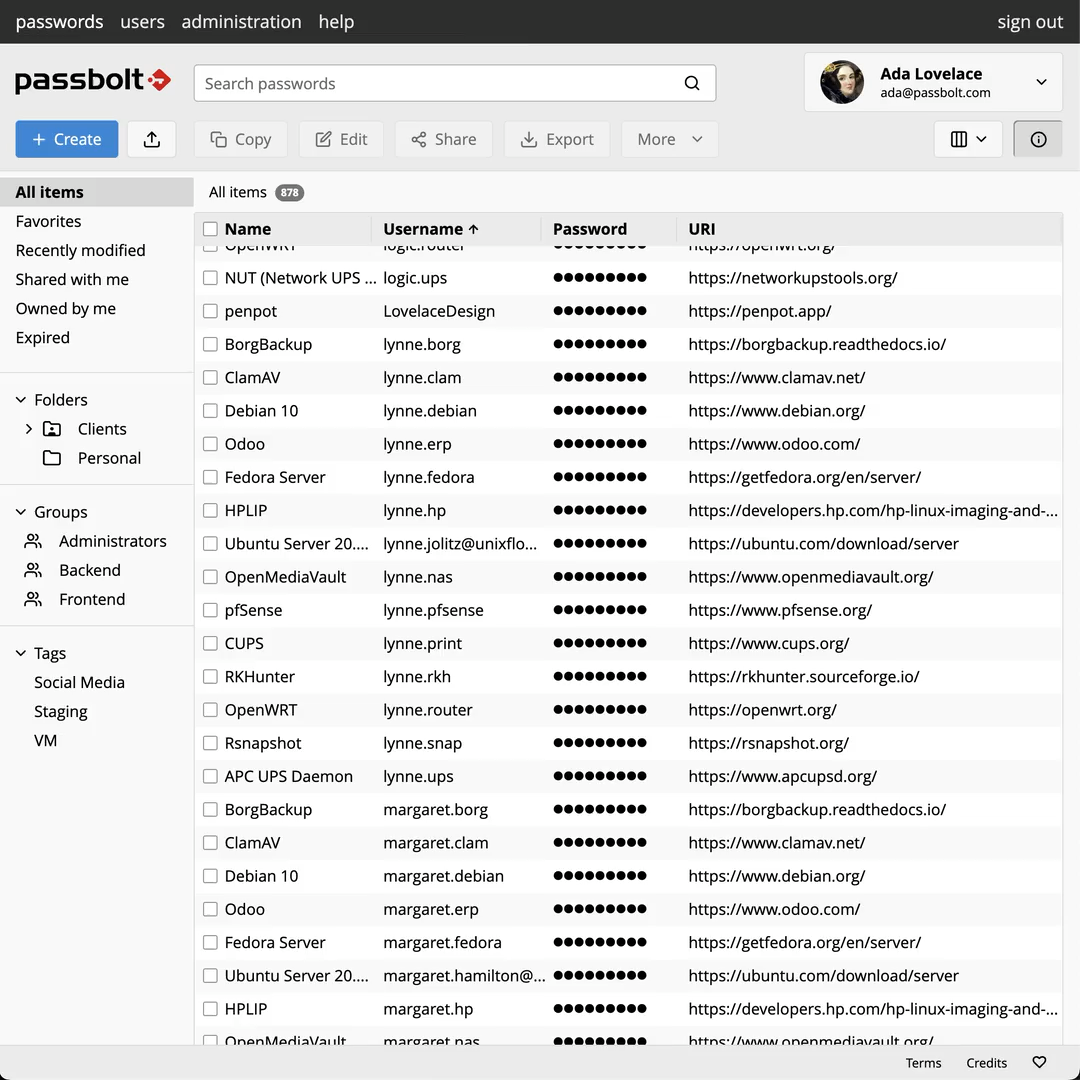The height and width of the screenshot is (1080, 1080).
Task: Toggle the info details panel icon
Action: pyautogui.click(x=1038, y=139)
